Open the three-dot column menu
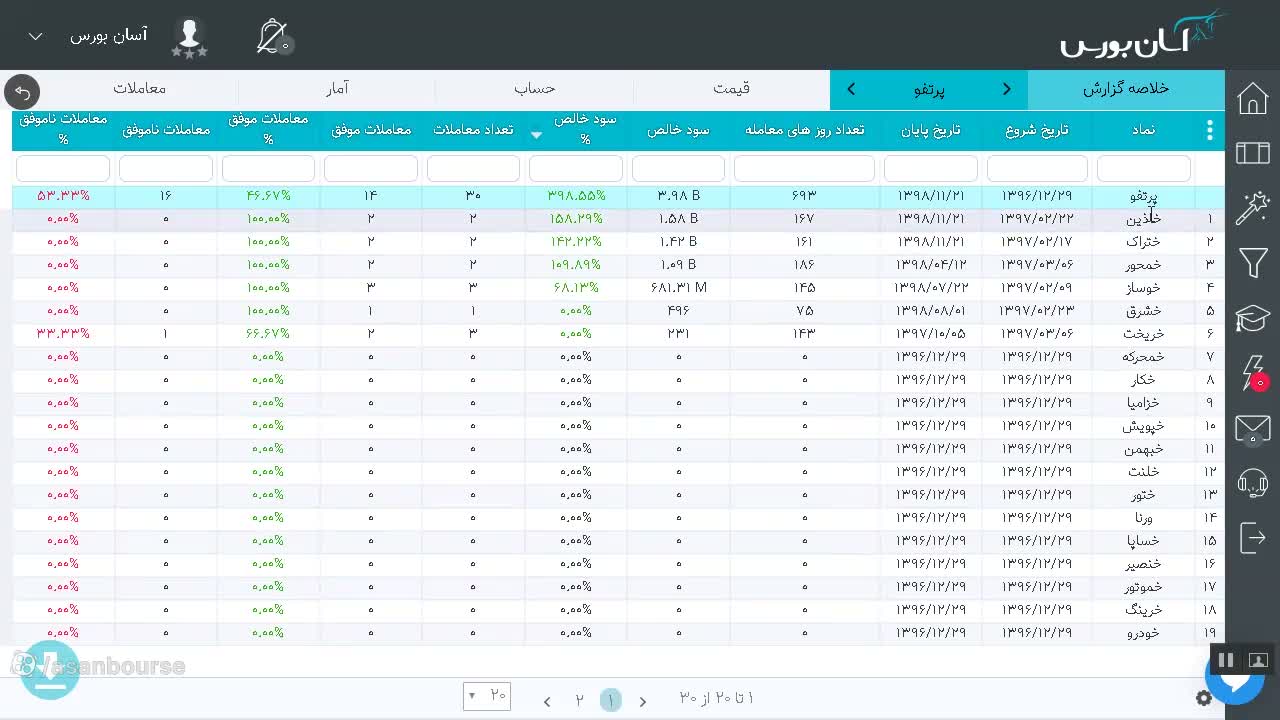This screenshot has height=720, width=1280. pyautogui.click(x=1209, y=130)
